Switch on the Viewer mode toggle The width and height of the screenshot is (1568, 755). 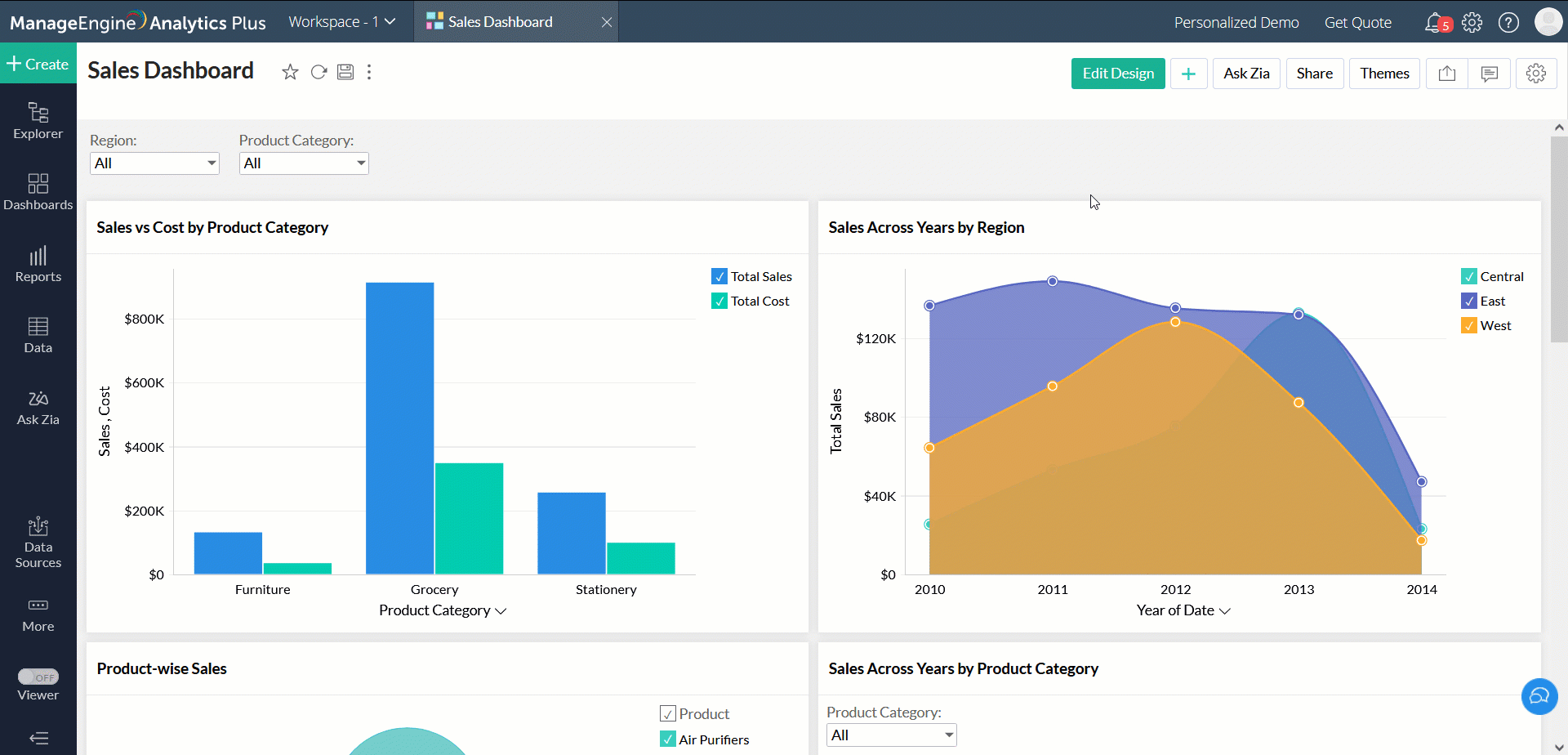click(38, 677)
